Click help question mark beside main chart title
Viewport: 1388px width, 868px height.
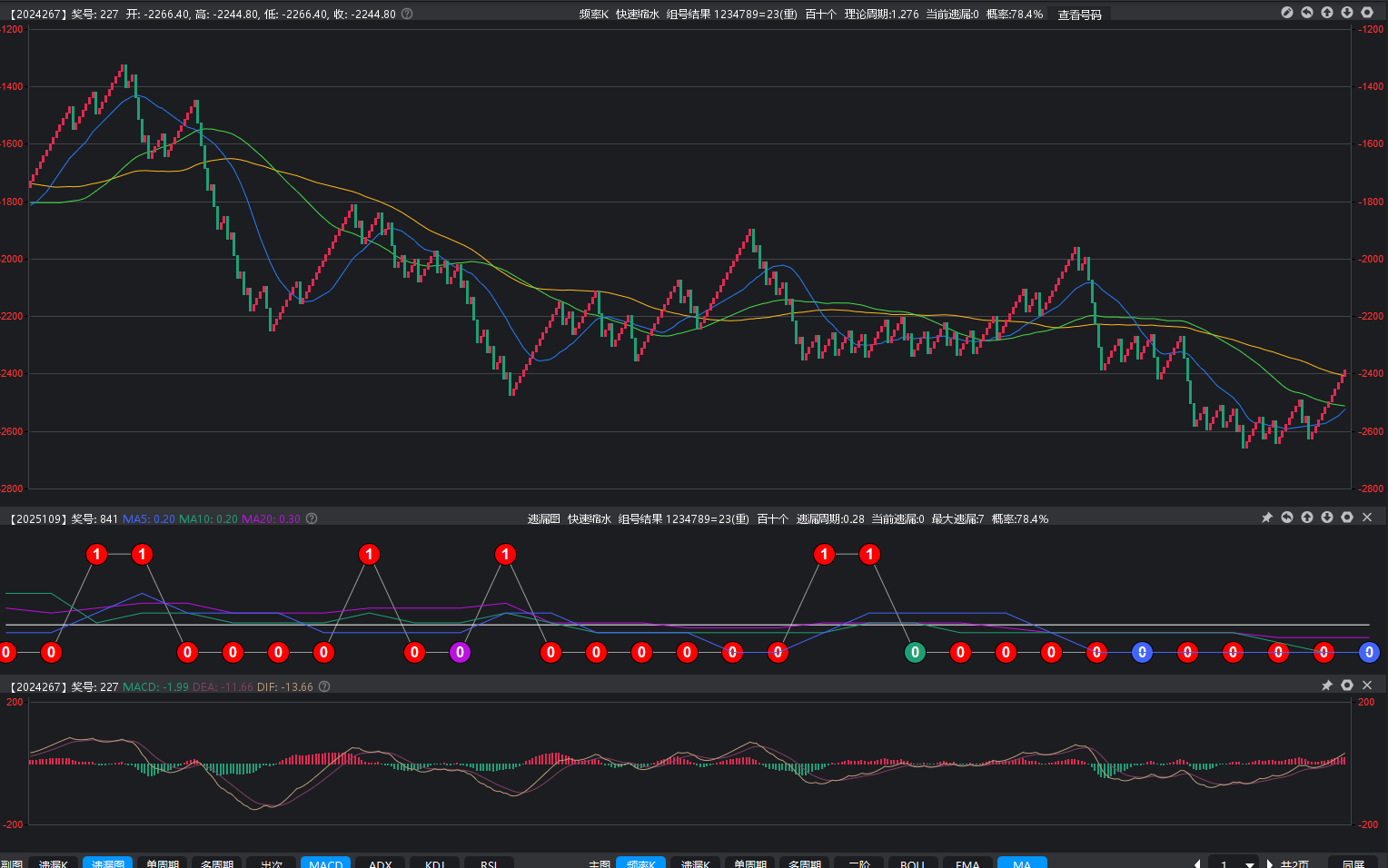pos(407,14)
